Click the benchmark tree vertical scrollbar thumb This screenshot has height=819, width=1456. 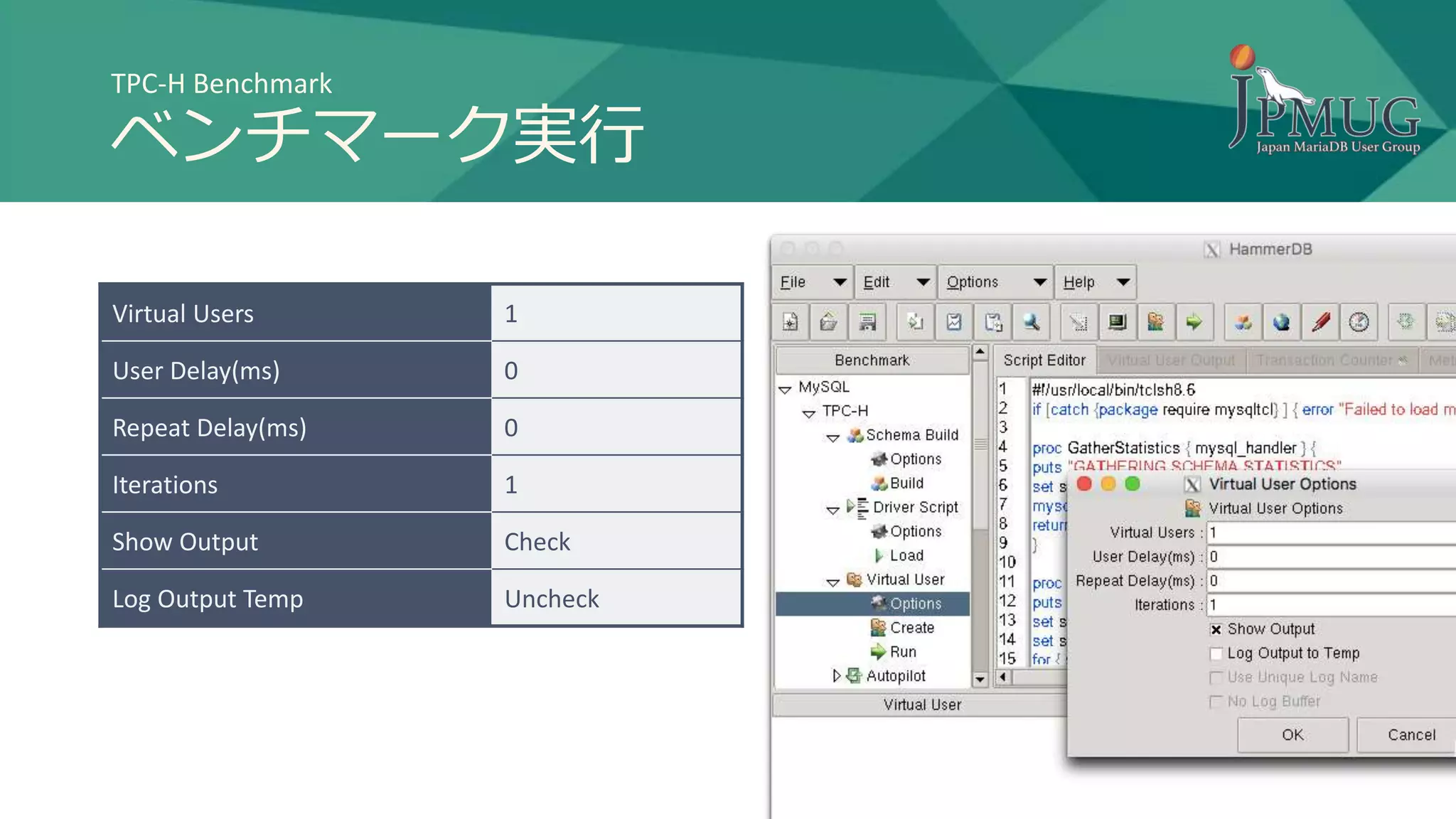(x=980, y=445)
